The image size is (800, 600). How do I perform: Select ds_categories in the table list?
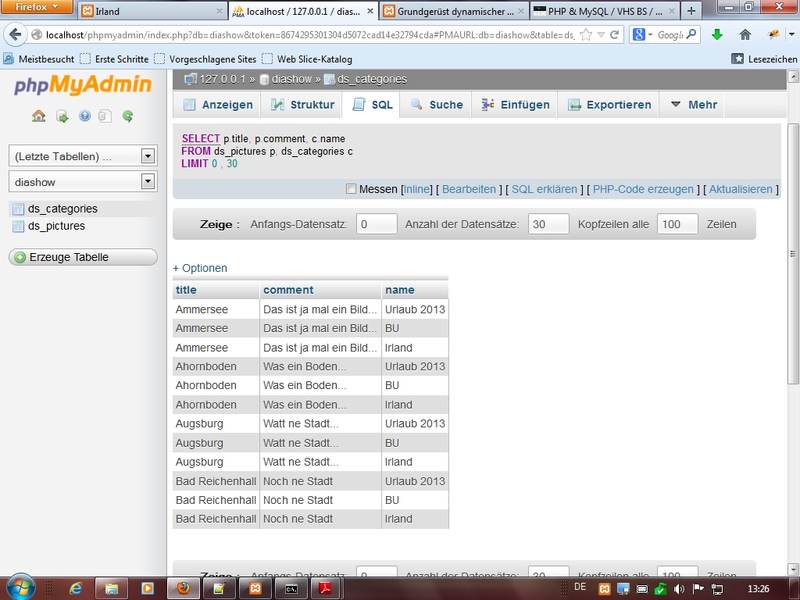[x=62, y=209]
